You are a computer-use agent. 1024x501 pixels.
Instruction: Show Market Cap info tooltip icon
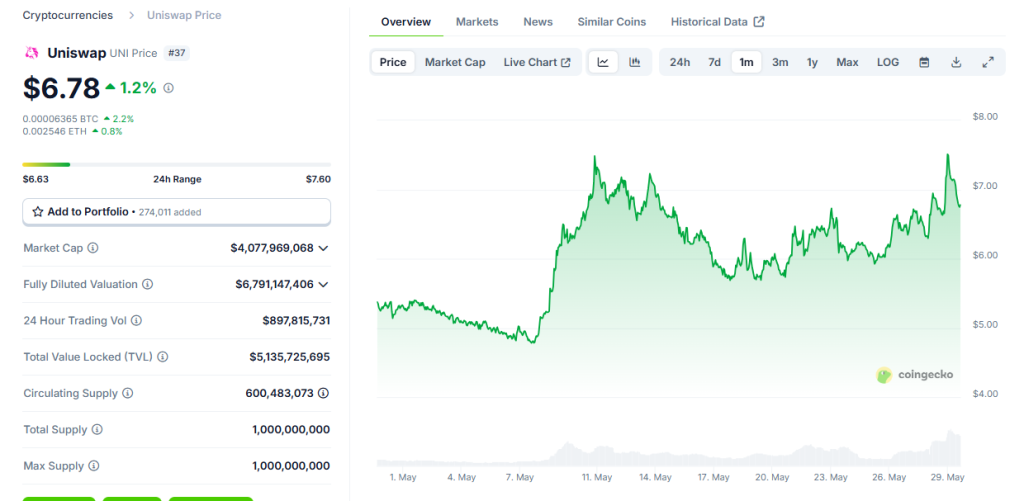pos(93,248)
